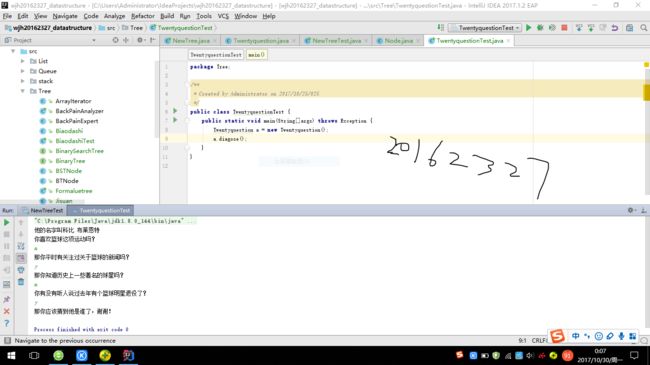This screenshot has width=650, height=365.
Task: Open the Navigate menu
Action: point(65,16)
